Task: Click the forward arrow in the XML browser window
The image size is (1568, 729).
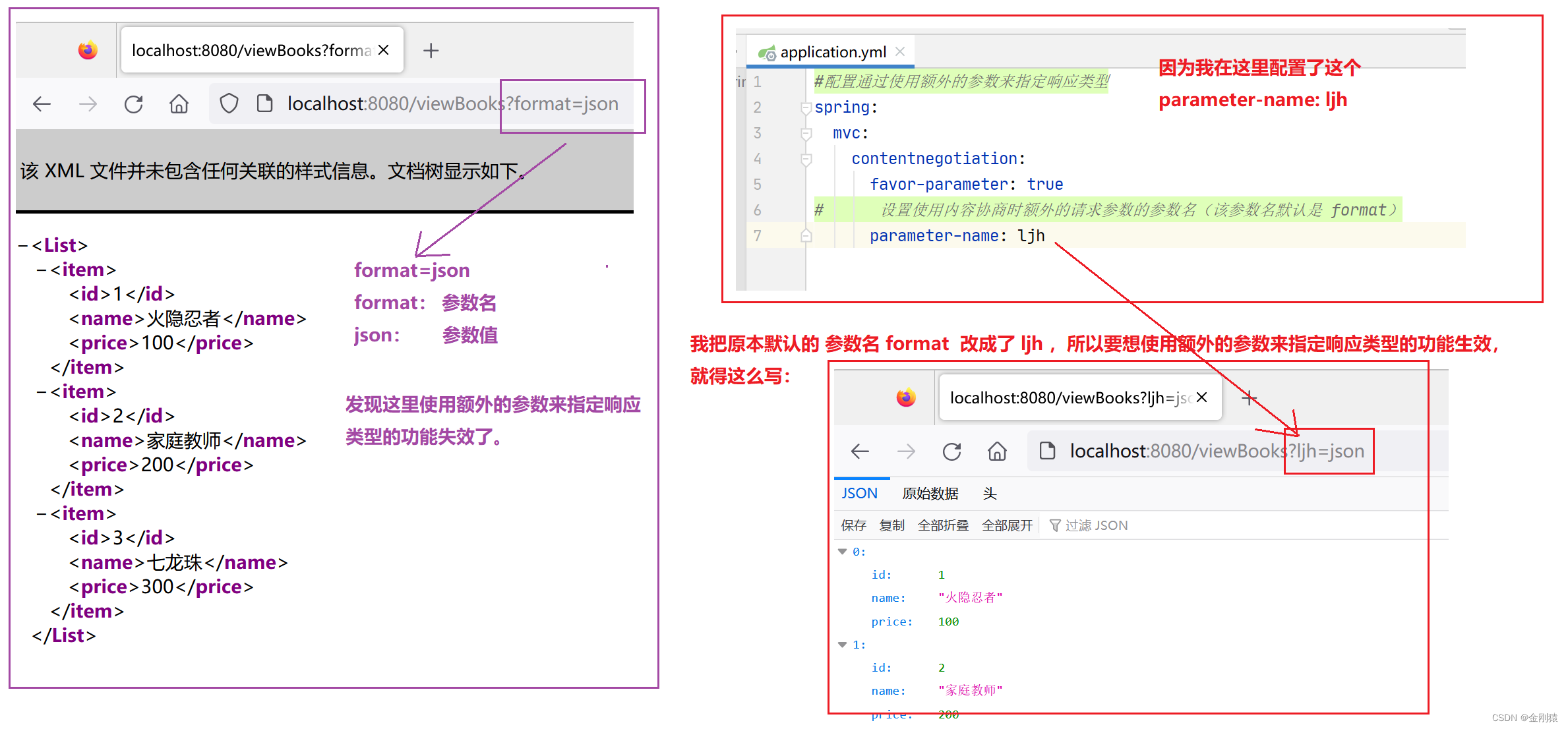Action: pyautogui.click(x=88, y=103)
